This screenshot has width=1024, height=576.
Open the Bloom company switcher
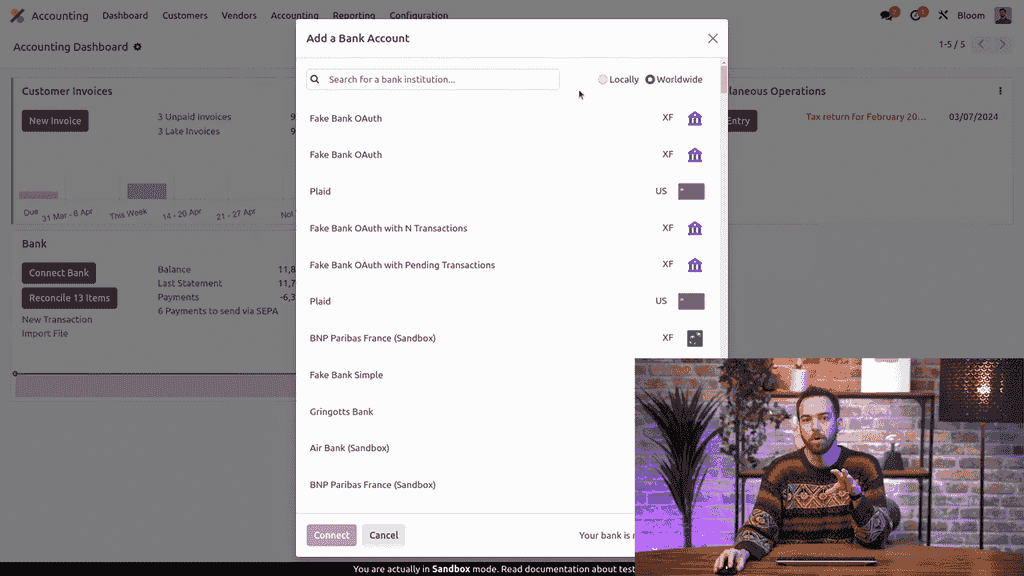click(971, 16)
